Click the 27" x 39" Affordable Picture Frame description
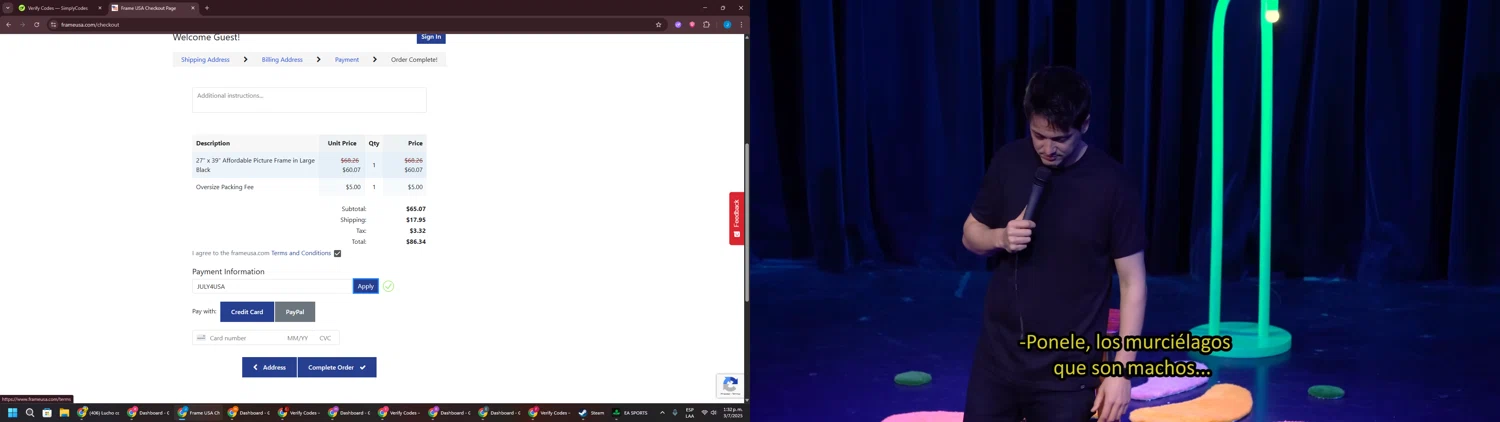 [x=255, y=165]
